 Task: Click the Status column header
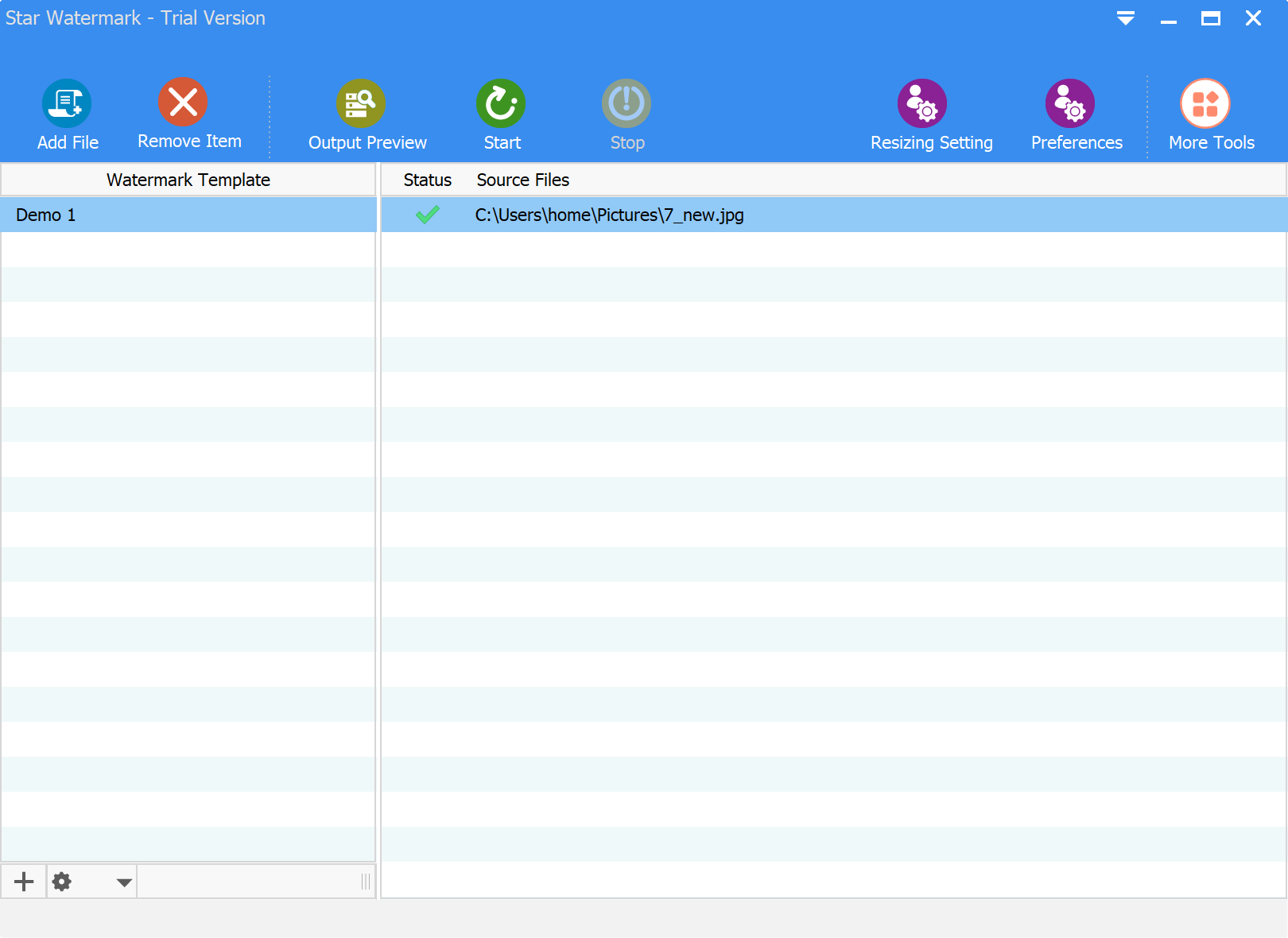click(427, 180)
